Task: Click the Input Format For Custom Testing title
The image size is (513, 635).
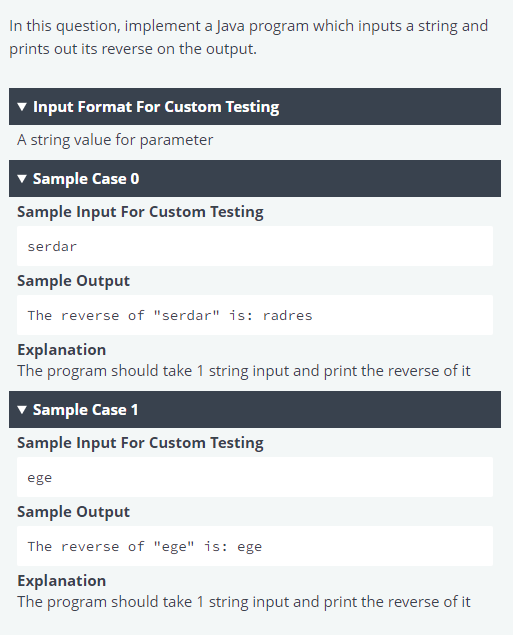Action: pyautogui.click(x=156, y=107)
